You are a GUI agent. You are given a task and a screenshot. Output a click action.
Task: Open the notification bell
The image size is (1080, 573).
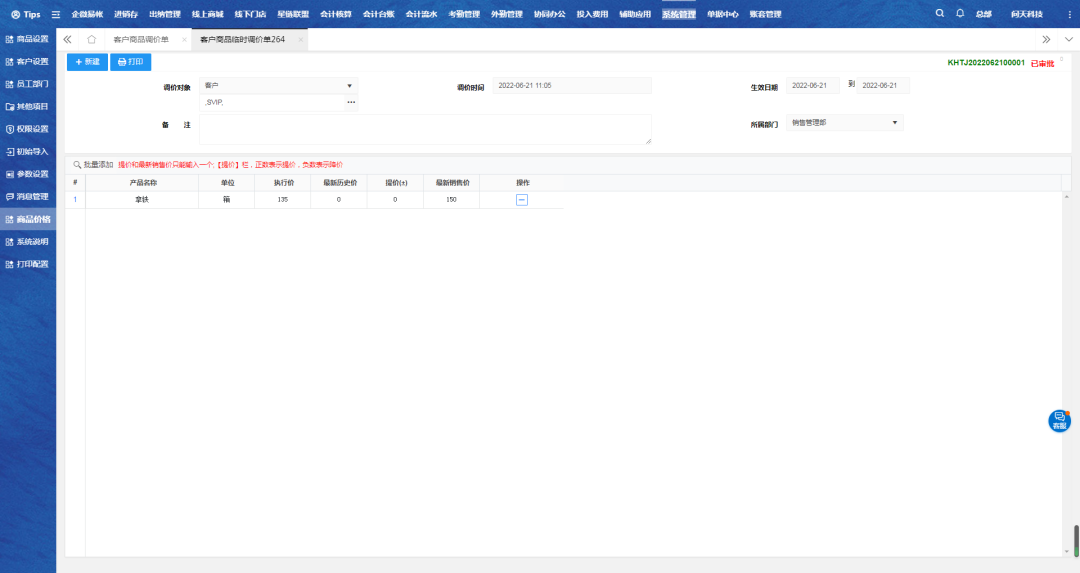960,14
